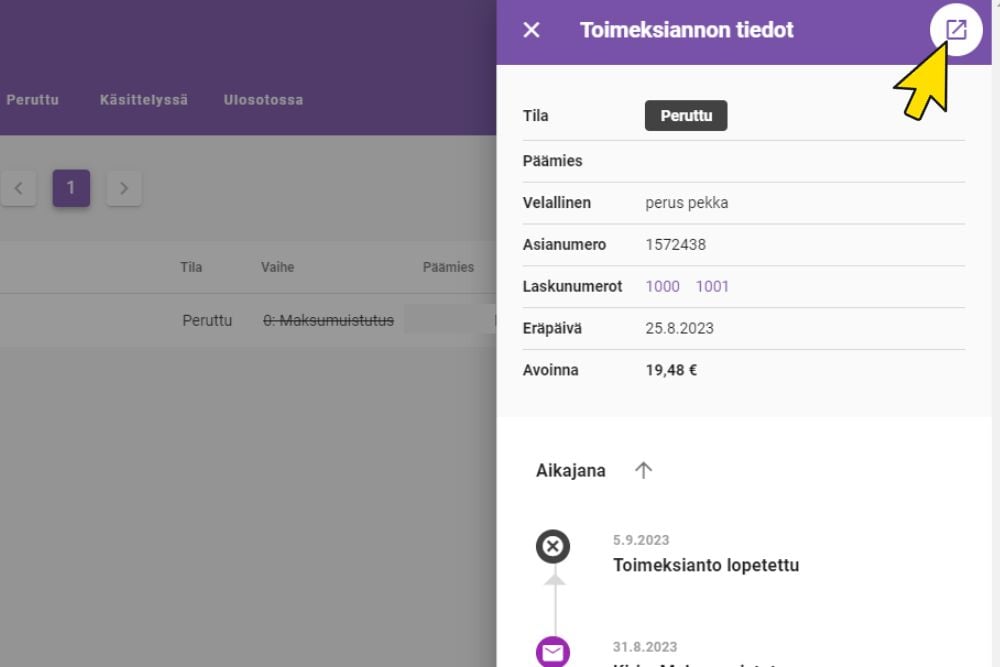Open assignment details in new window
Image resolution: width=1000 pixels, height=667 pixels.
pos(956,30)
